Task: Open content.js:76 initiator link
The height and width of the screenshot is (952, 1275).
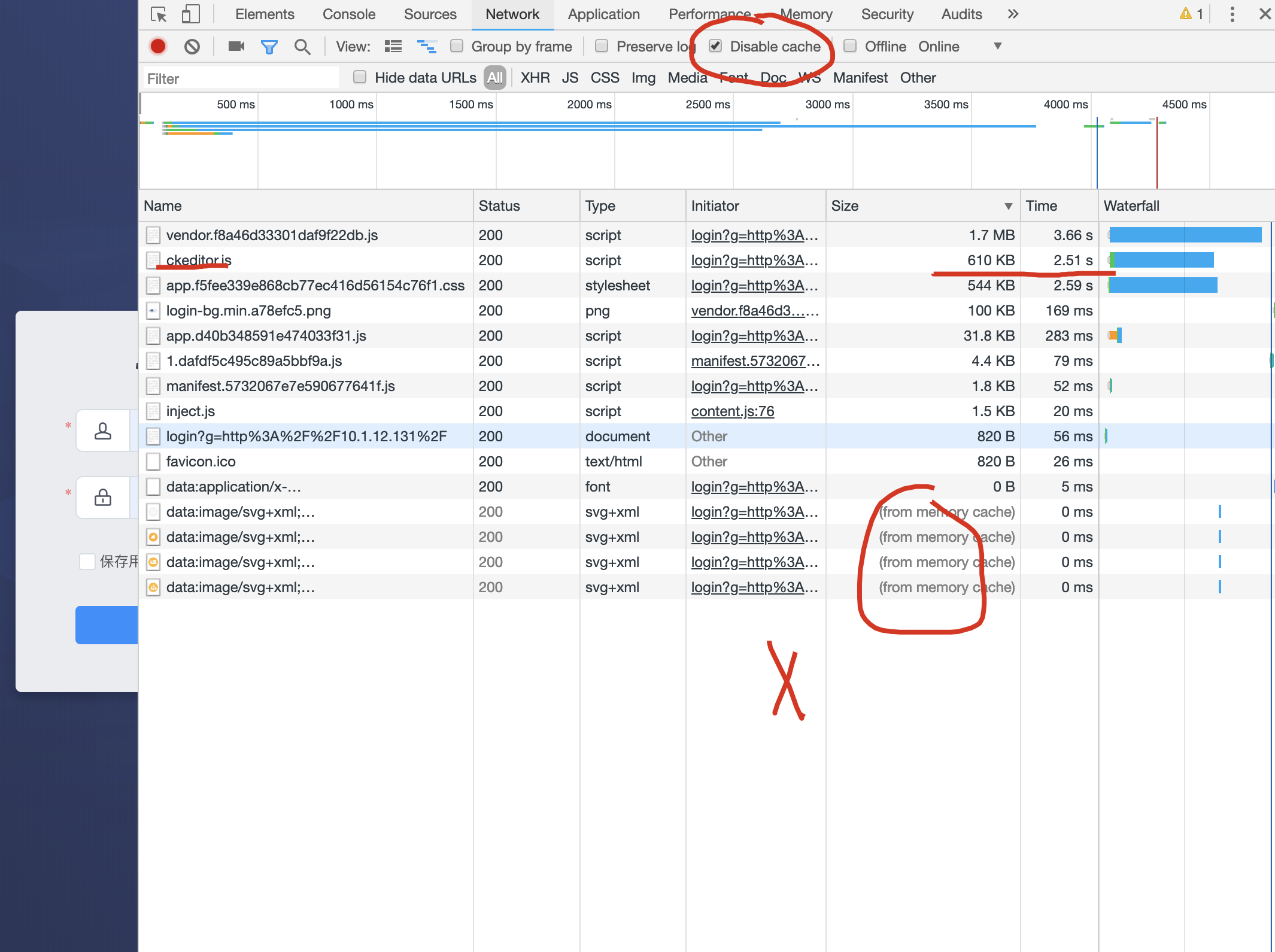Action: (x=733, y=411)
